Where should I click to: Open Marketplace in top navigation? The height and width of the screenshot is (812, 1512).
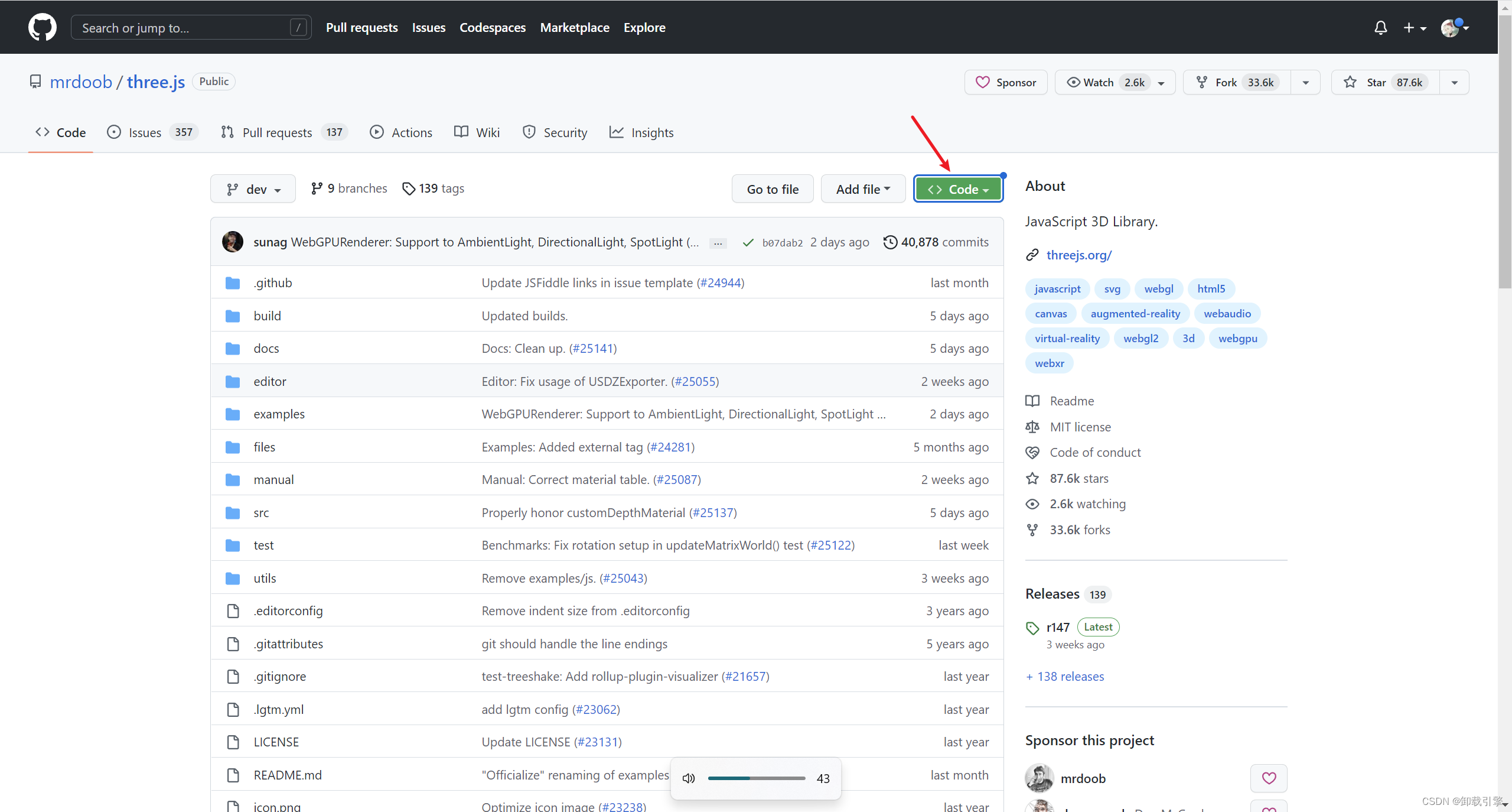[x=575, y=28]
